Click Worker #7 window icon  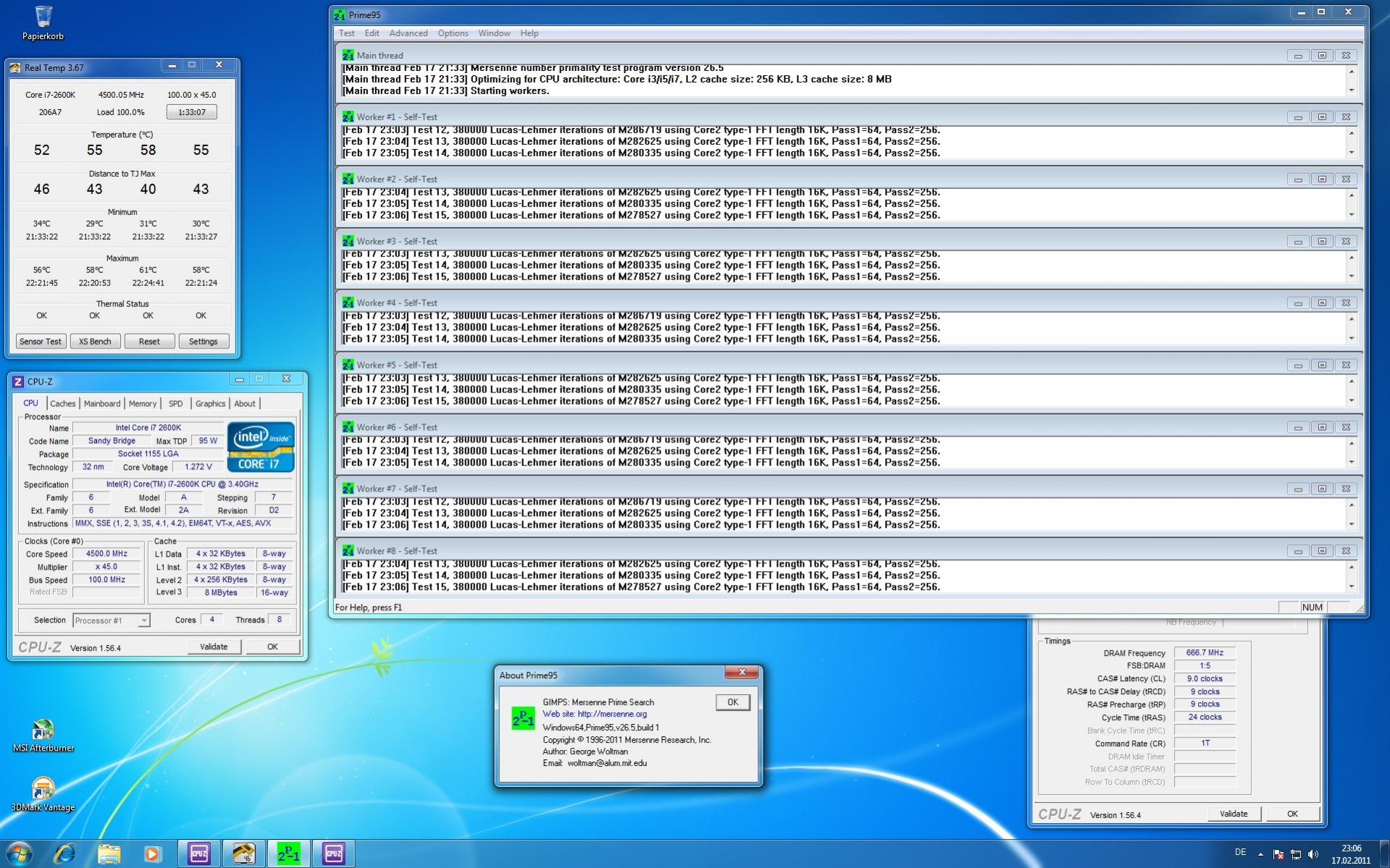tap(348, 489)
